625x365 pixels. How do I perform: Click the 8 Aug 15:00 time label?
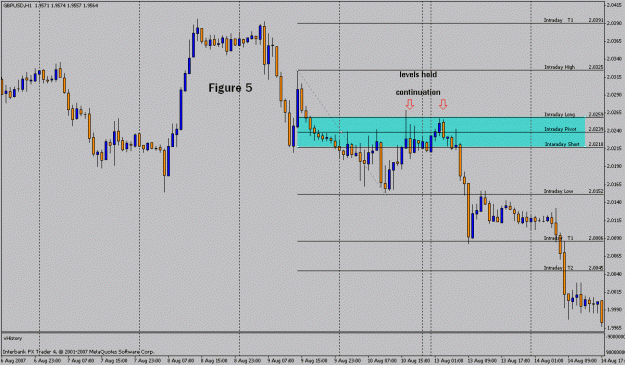click(x=214, y=361)
